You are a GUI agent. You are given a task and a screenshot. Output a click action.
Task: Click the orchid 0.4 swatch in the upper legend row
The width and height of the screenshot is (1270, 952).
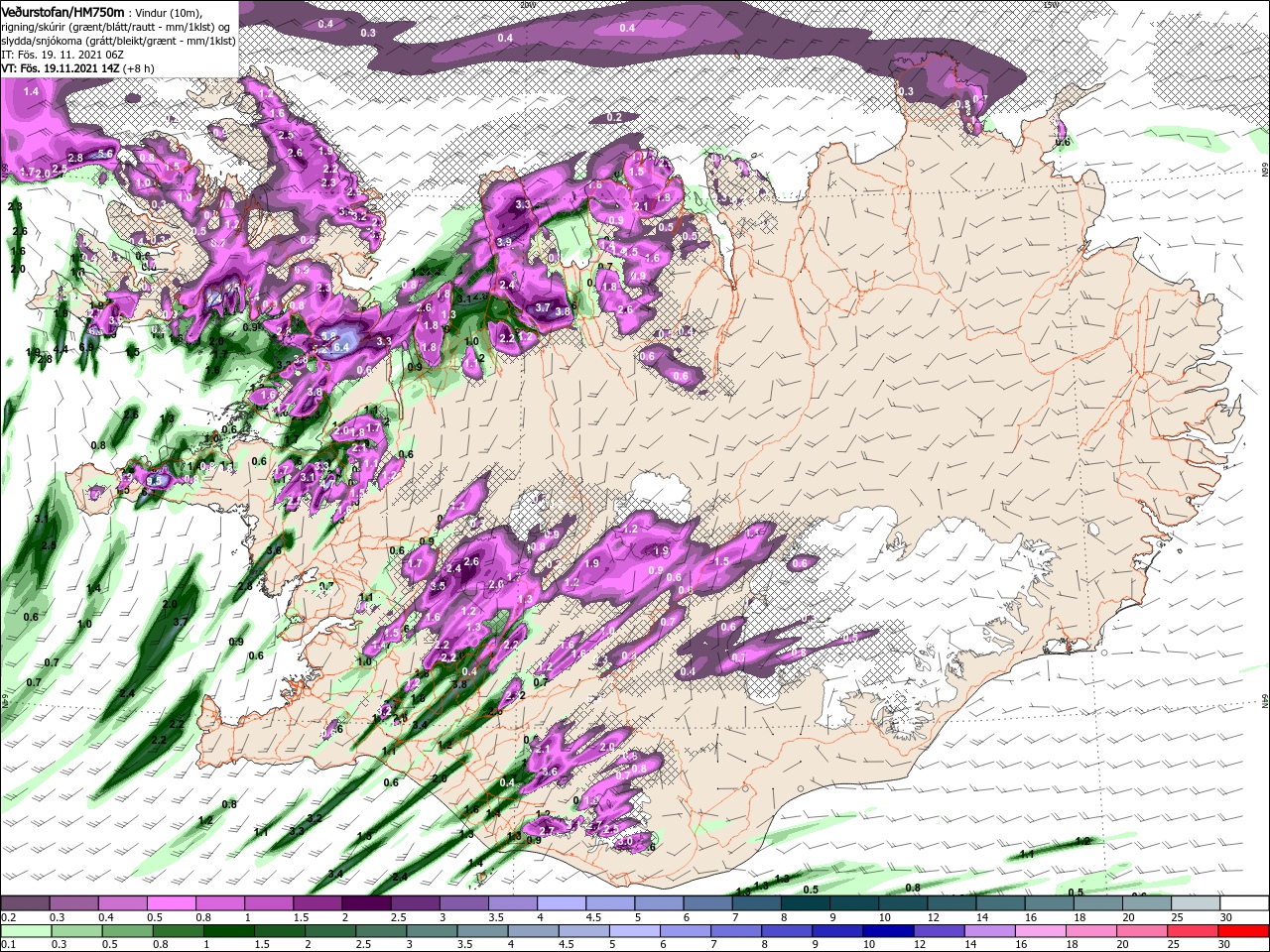pos(122,903)
